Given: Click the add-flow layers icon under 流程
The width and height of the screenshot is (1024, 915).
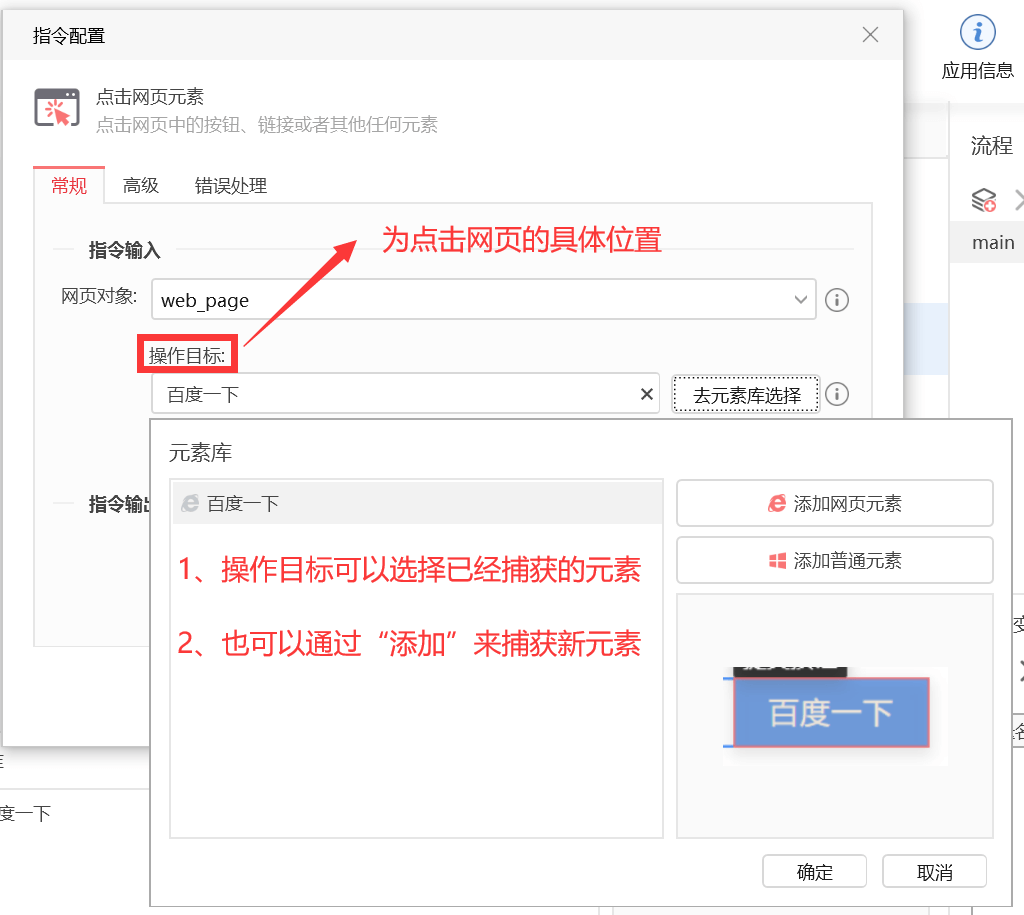Looking at the screenshot, I should [x=984, y=200].
